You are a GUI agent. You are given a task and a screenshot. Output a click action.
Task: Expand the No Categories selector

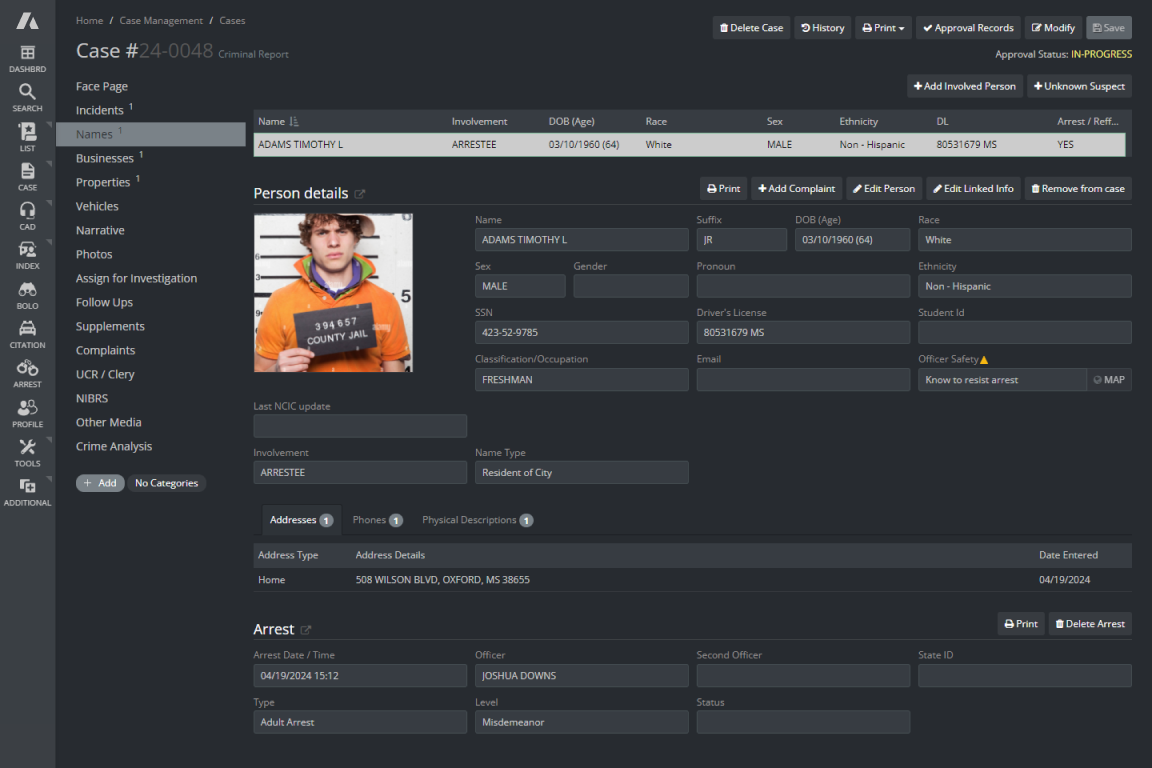pos(166,483)
